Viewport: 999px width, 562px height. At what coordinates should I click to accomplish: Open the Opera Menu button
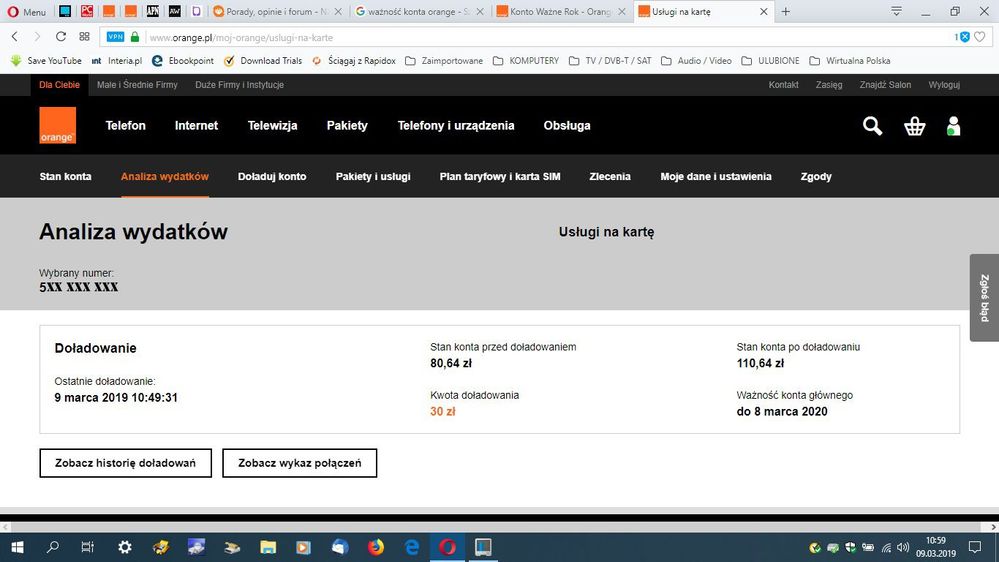26,11
